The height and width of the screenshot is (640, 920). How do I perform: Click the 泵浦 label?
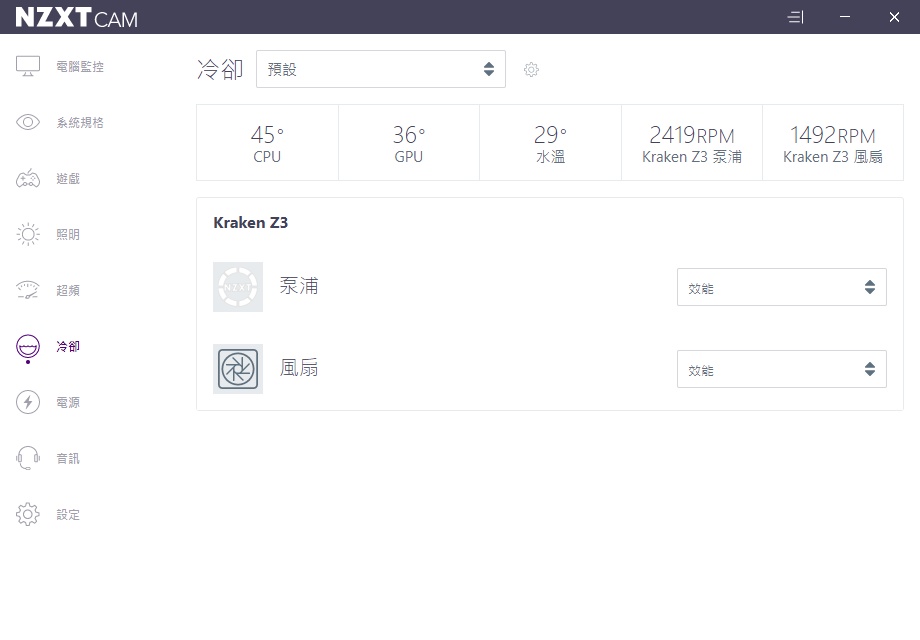point(299,286)
